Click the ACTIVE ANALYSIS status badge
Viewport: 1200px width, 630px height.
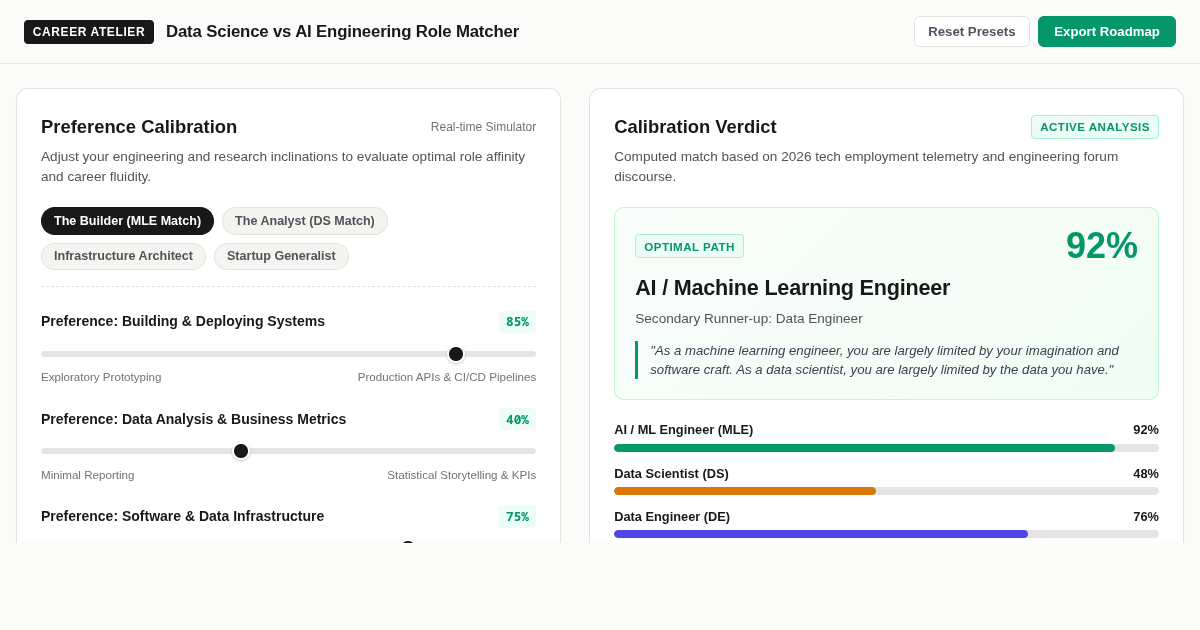[1095, 127]
